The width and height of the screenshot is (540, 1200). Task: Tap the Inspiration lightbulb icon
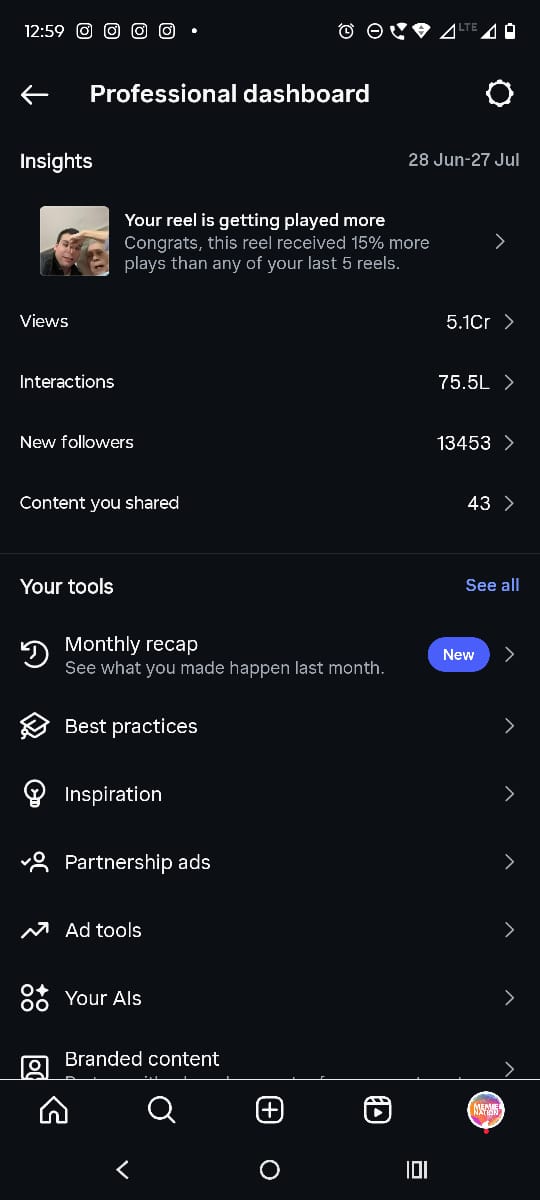[x=35, y=794]
